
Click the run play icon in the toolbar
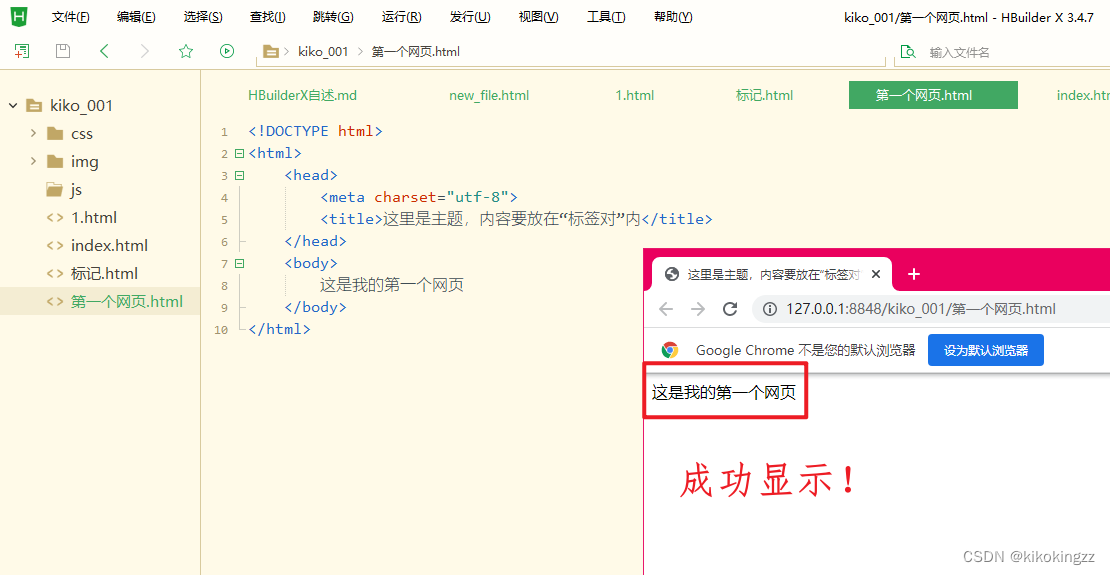click(227, 51)
